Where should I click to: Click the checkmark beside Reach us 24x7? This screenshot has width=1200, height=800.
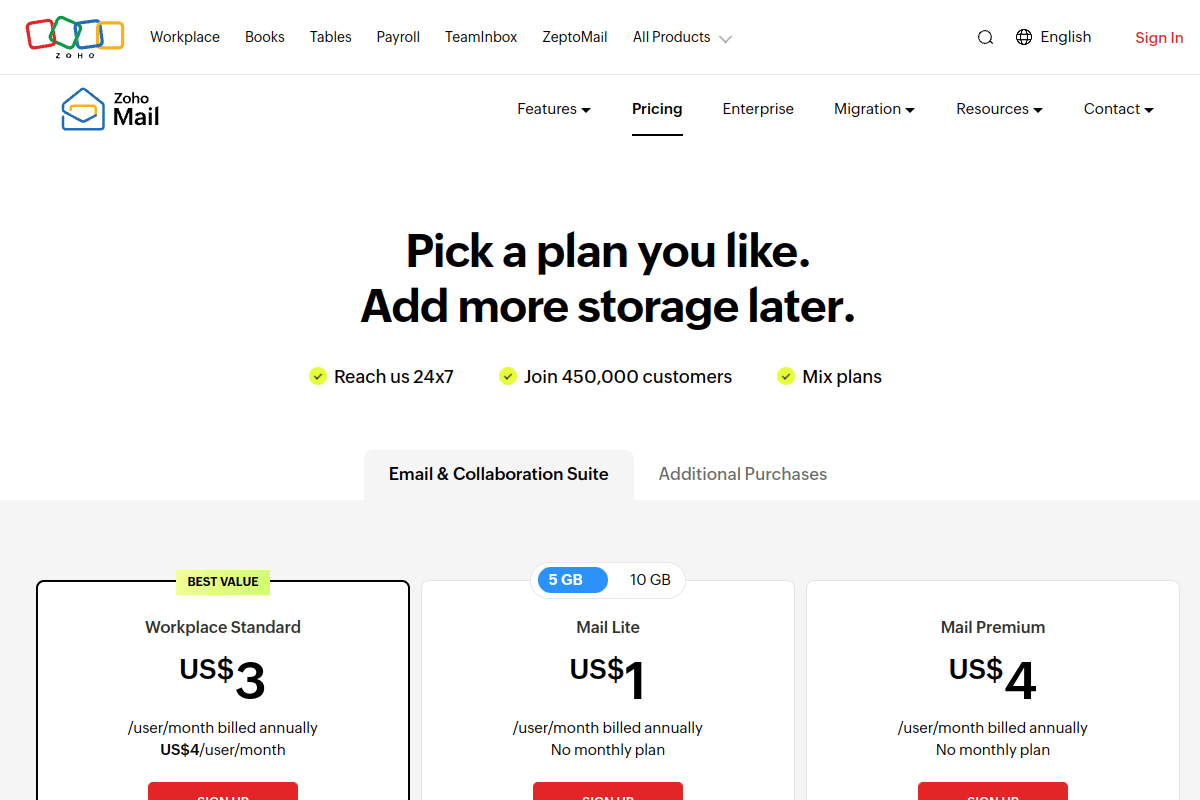317,376
